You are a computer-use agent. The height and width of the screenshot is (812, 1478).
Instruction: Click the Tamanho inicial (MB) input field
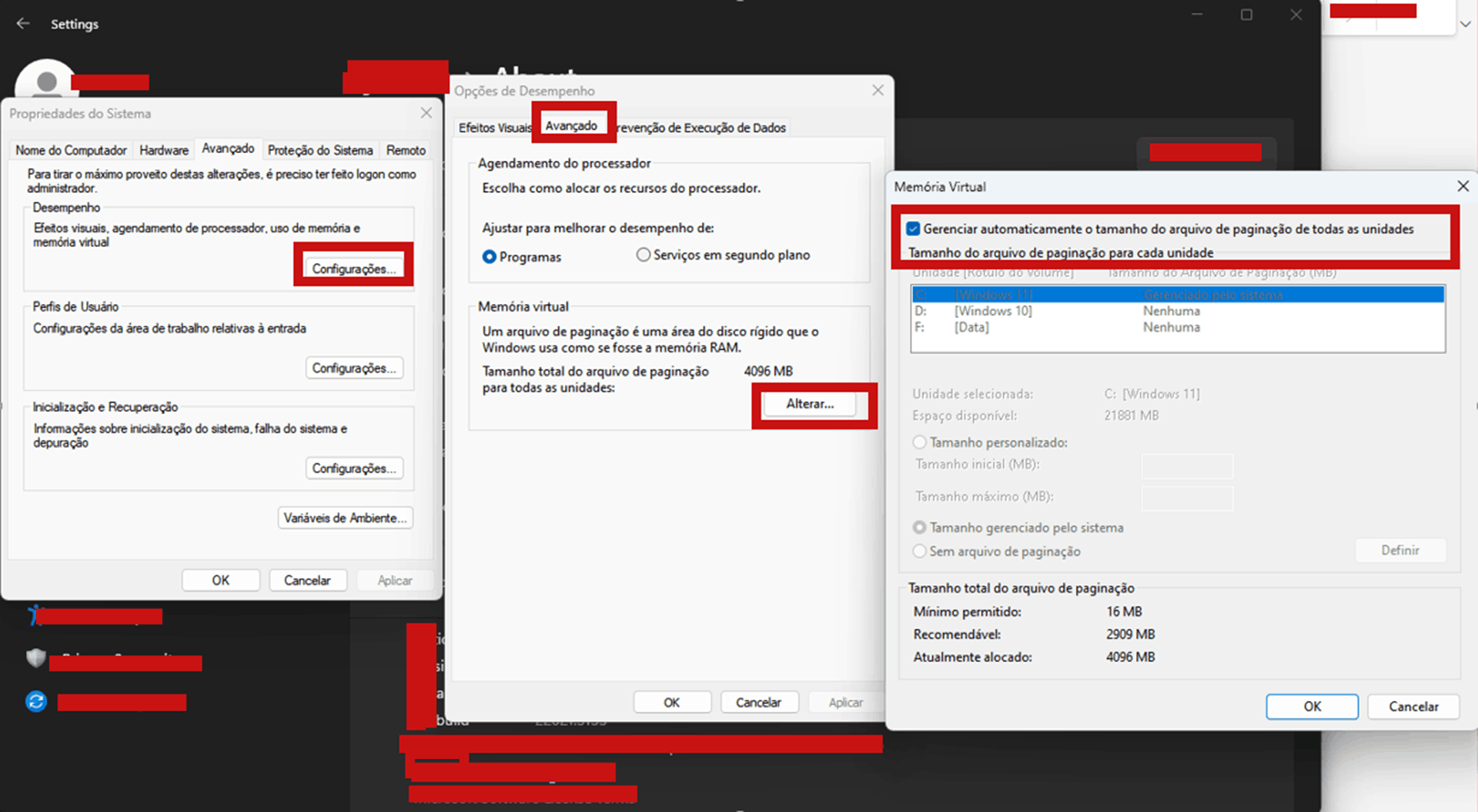tap(1186, 466)
